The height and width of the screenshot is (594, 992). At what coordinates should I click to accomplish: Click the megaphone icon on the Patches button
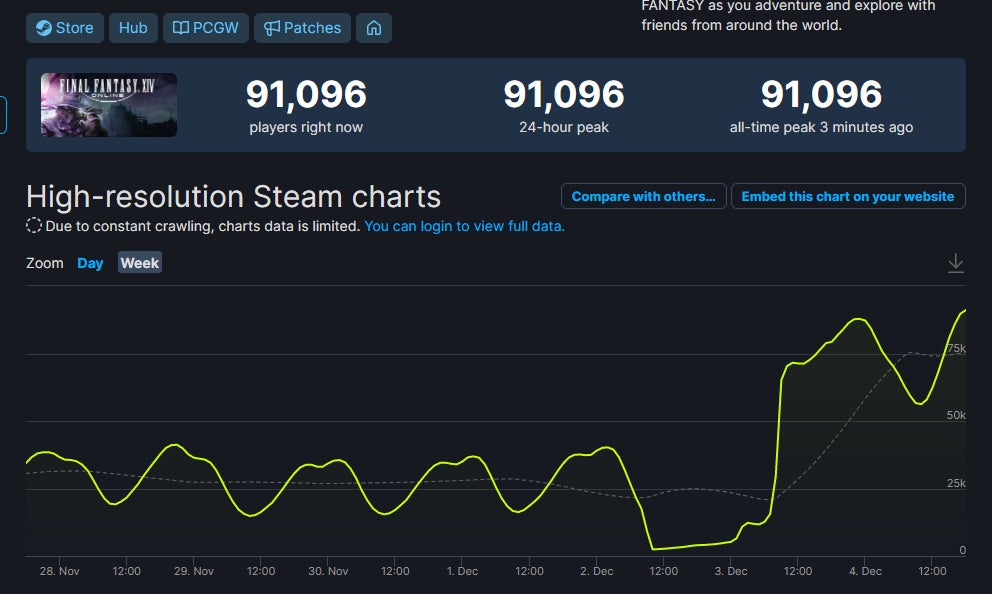tap(273, 28)
